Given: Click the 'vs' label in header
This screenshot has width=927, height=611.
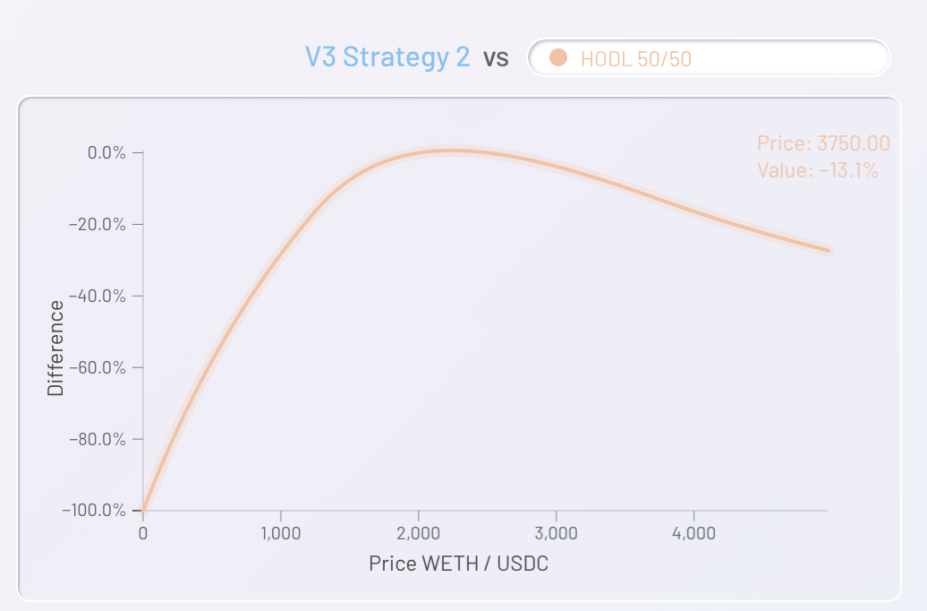Looking at the screenshot, I should click(496, 58).
